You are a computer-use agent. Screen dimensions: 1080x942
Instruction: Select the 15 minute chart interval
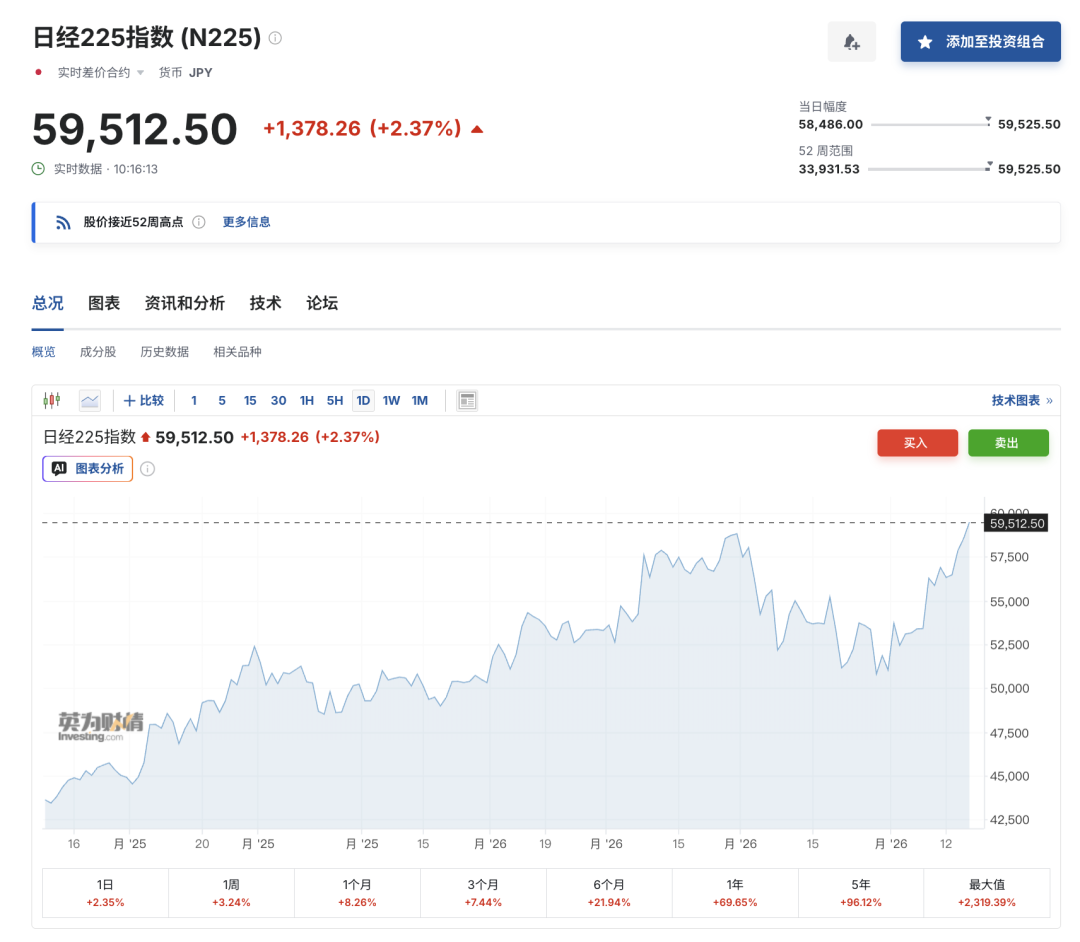click(250, 400)
